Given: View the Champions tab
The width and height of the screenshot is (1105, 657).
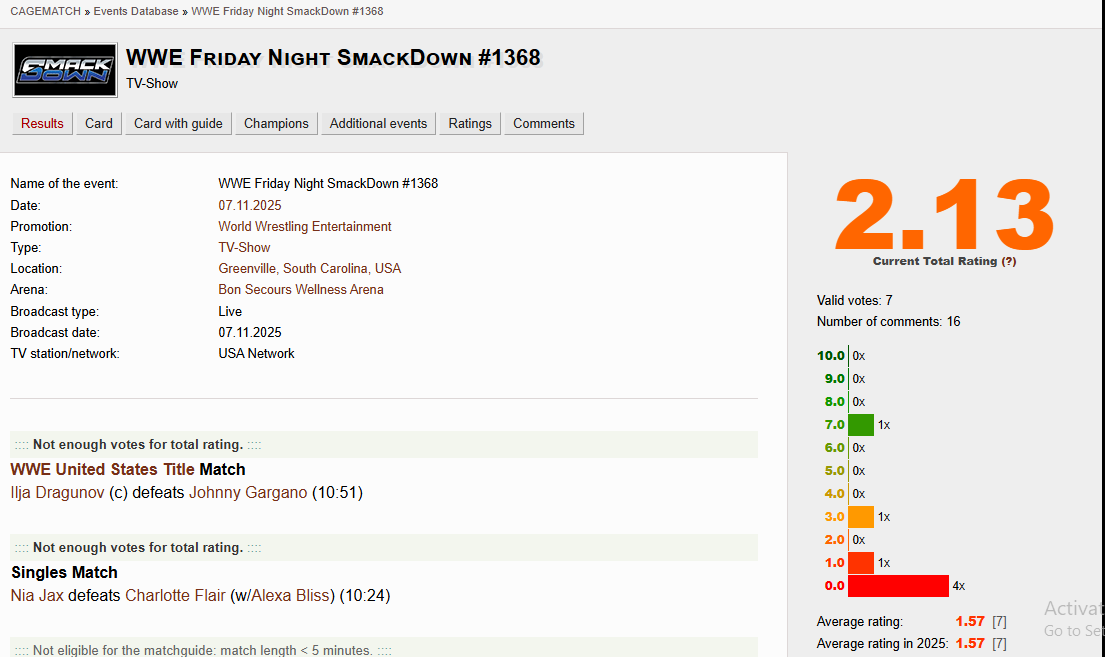Looking at the screenshot, I should click(x=276, y=123).
